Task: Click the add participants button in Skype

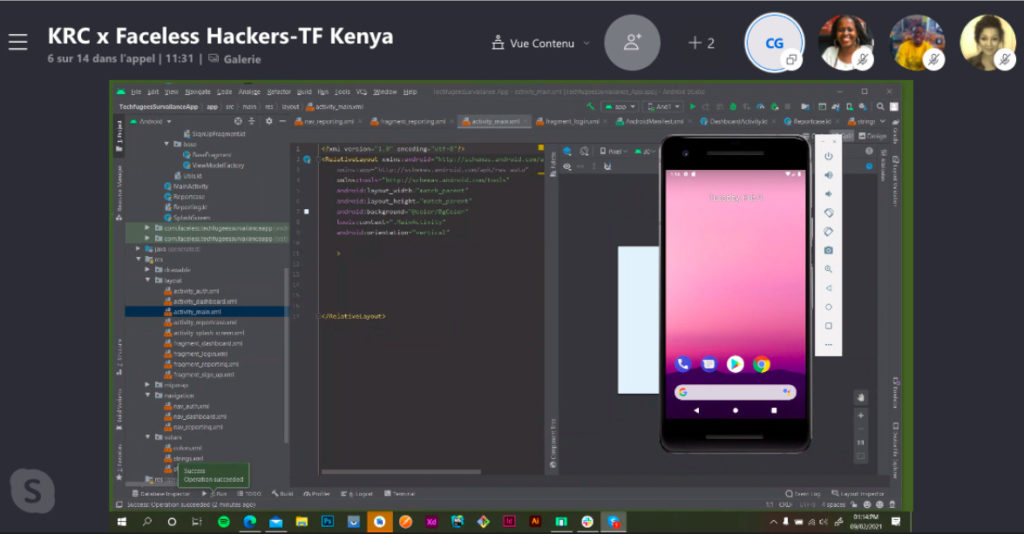Action: 632,43
